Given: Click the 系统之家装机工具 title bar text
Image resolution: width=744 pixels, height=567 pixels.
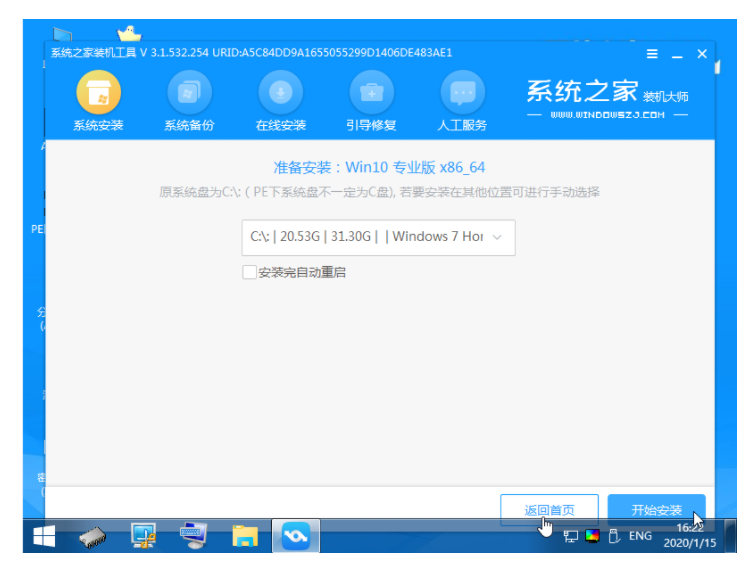Looking at the screenshot, I should pos(251,53).
